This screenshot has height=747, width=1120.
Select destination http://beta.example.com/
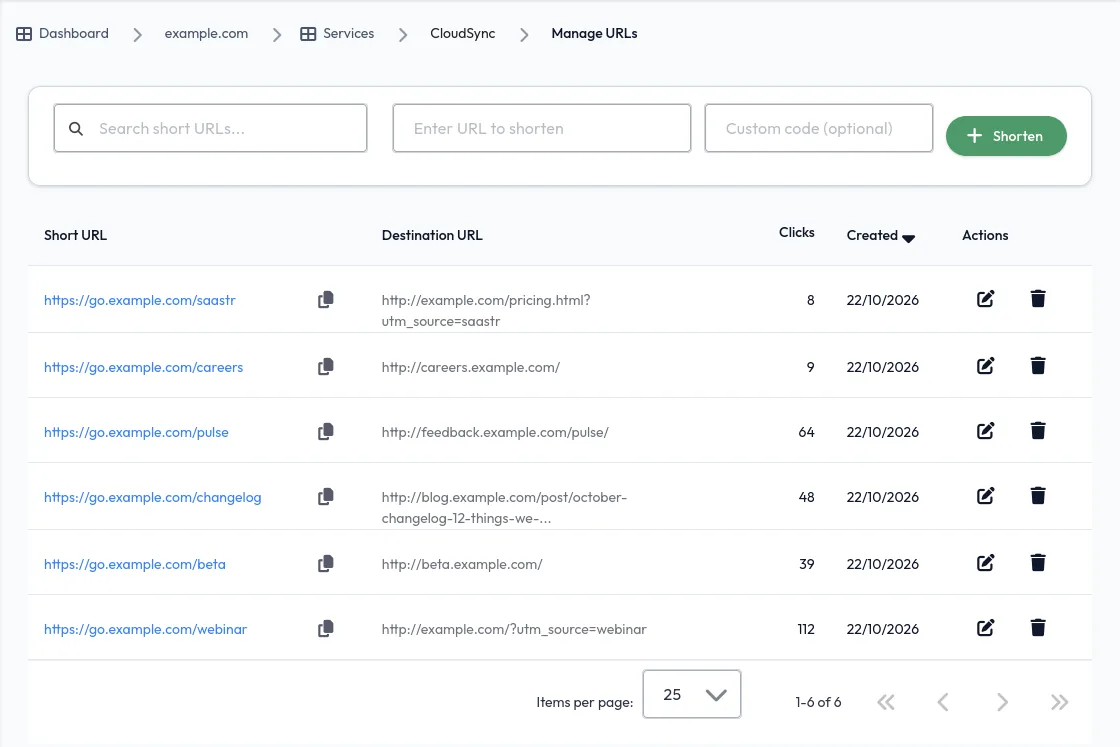[461, 564]
